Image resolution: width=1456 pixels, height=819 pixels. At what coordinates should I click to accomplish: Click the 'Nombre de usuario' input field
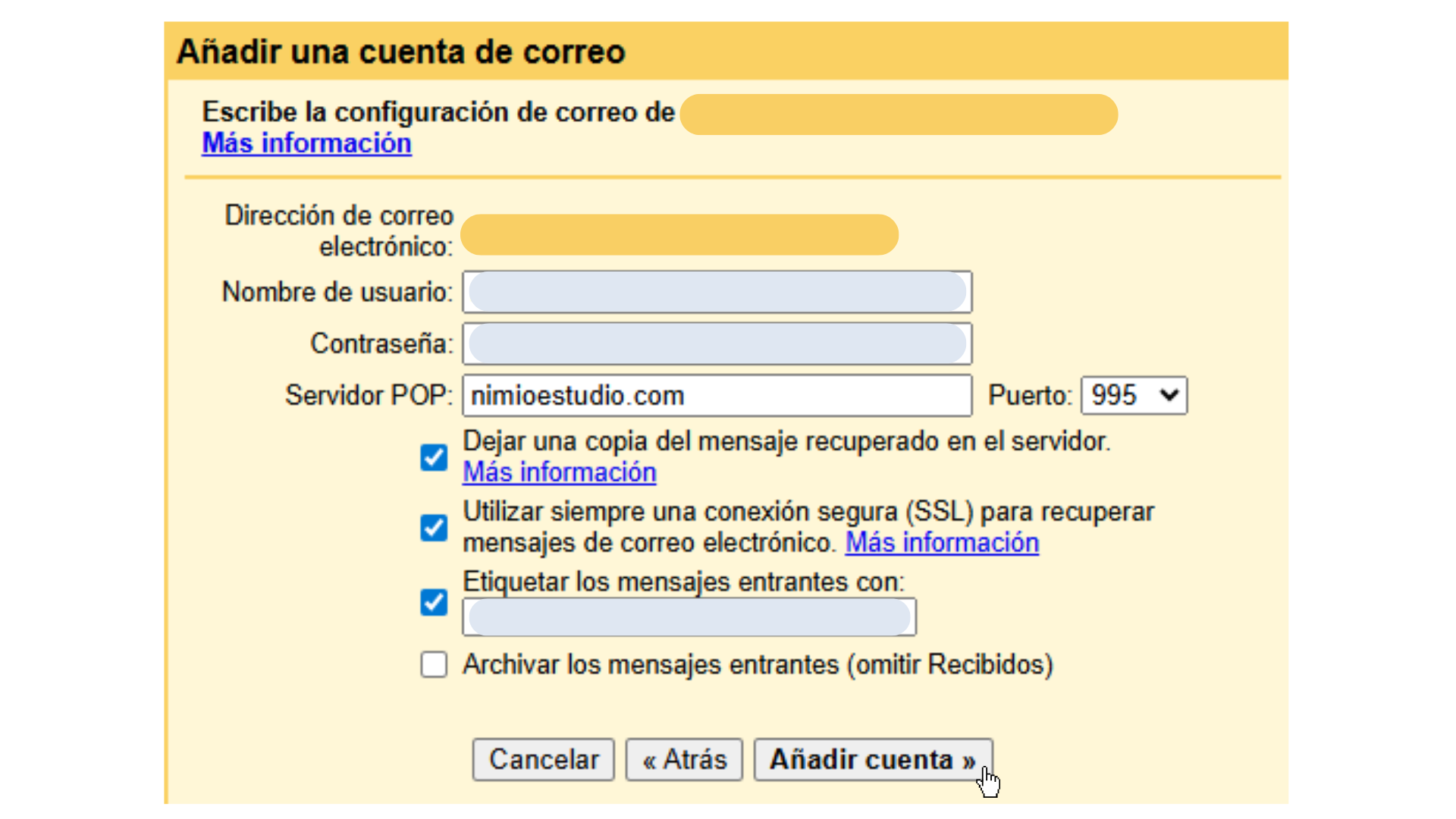(716, 292)
